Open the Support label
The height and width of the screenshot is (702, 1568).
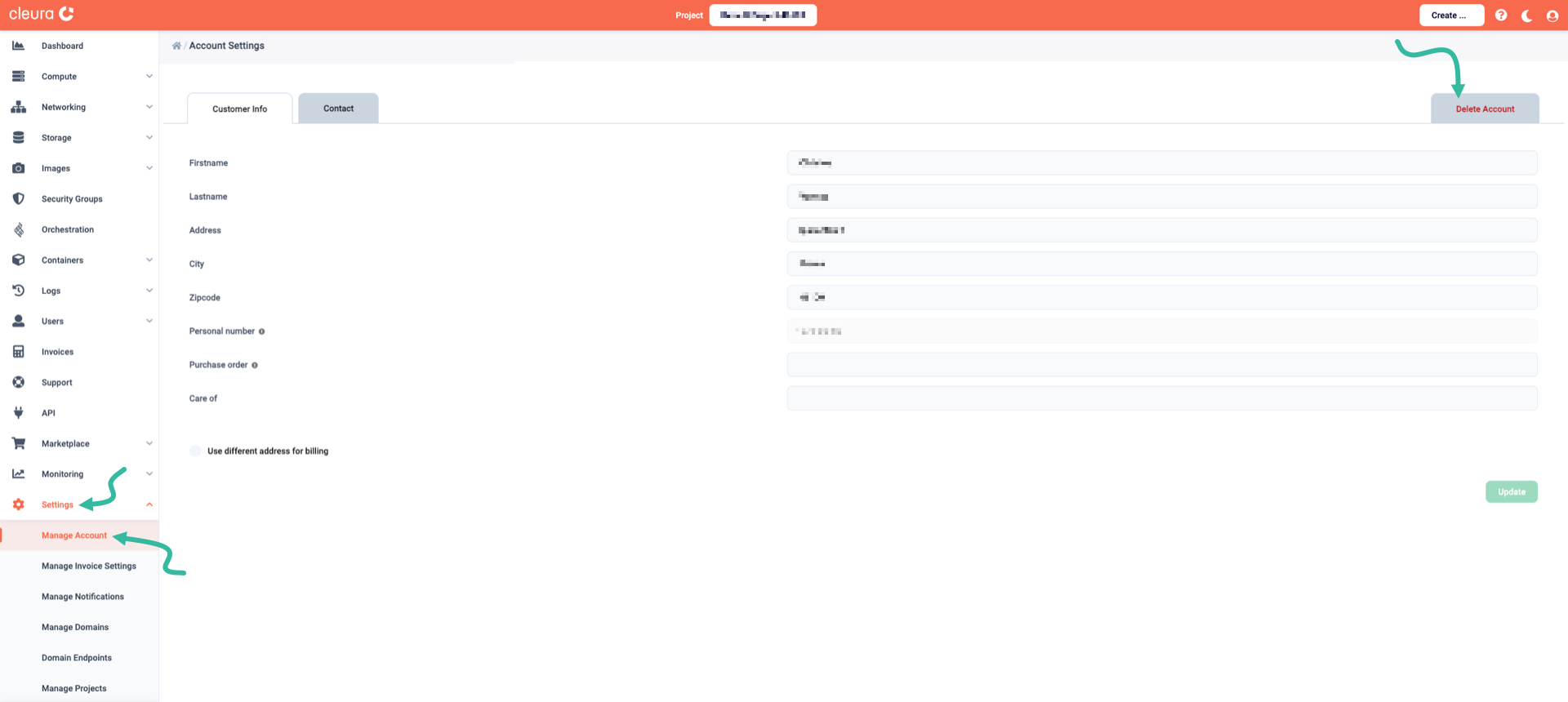[x=56, y=382]
